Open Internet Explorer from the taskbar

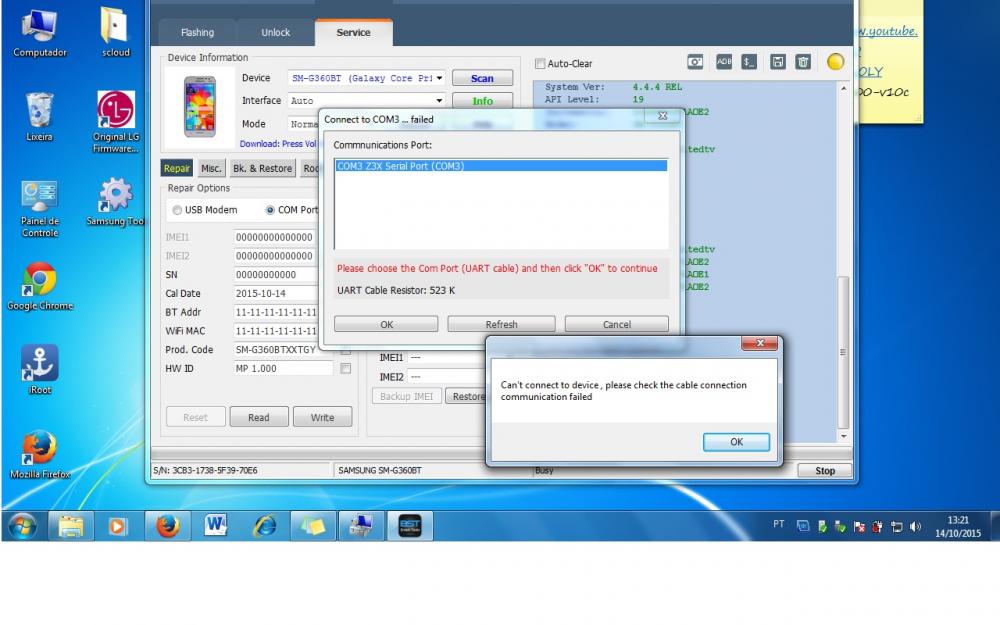point(265,526)
